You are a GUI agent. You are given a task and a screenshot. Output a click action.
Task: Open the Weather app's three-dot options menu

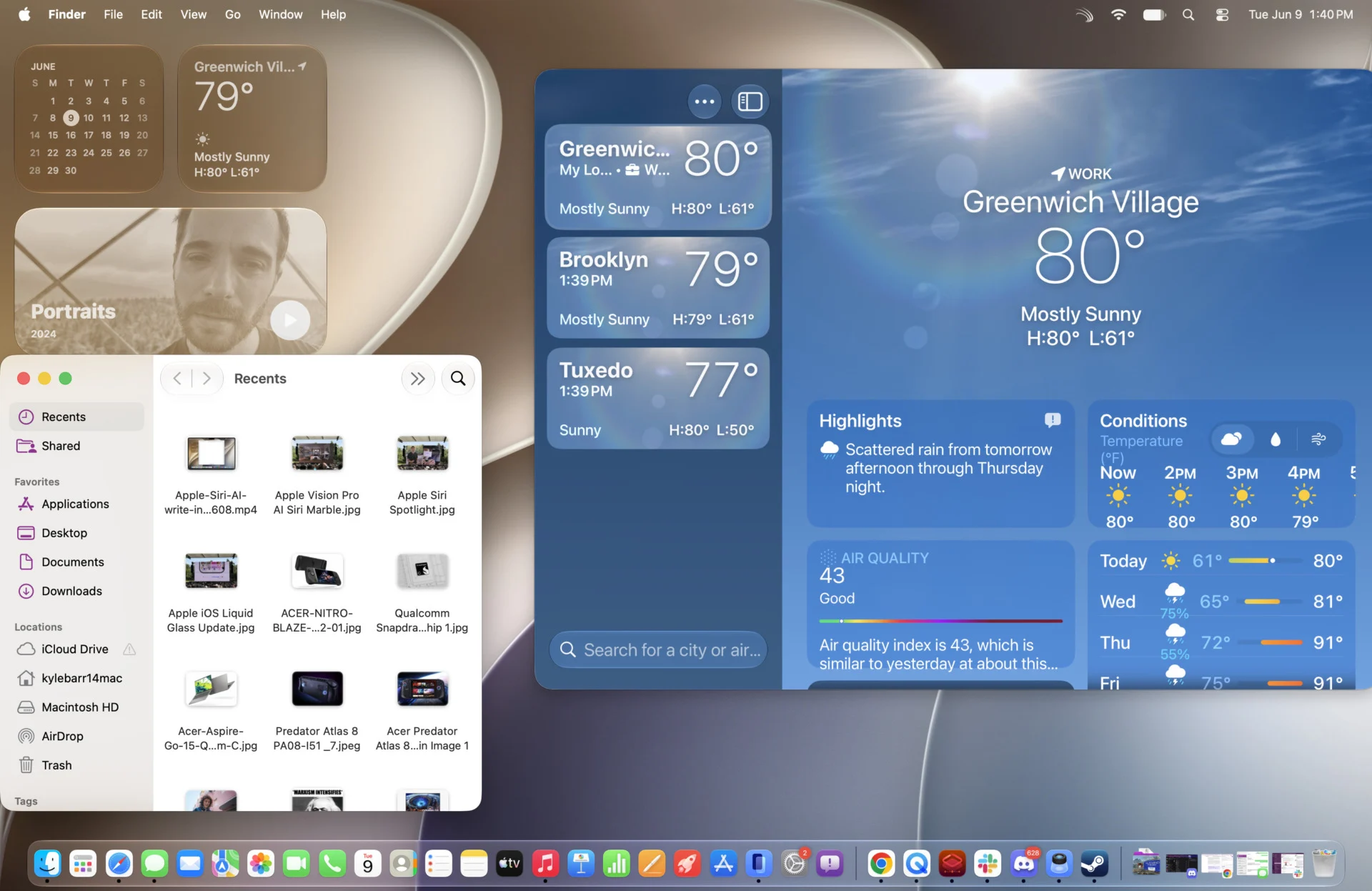(x=704, y=101)
